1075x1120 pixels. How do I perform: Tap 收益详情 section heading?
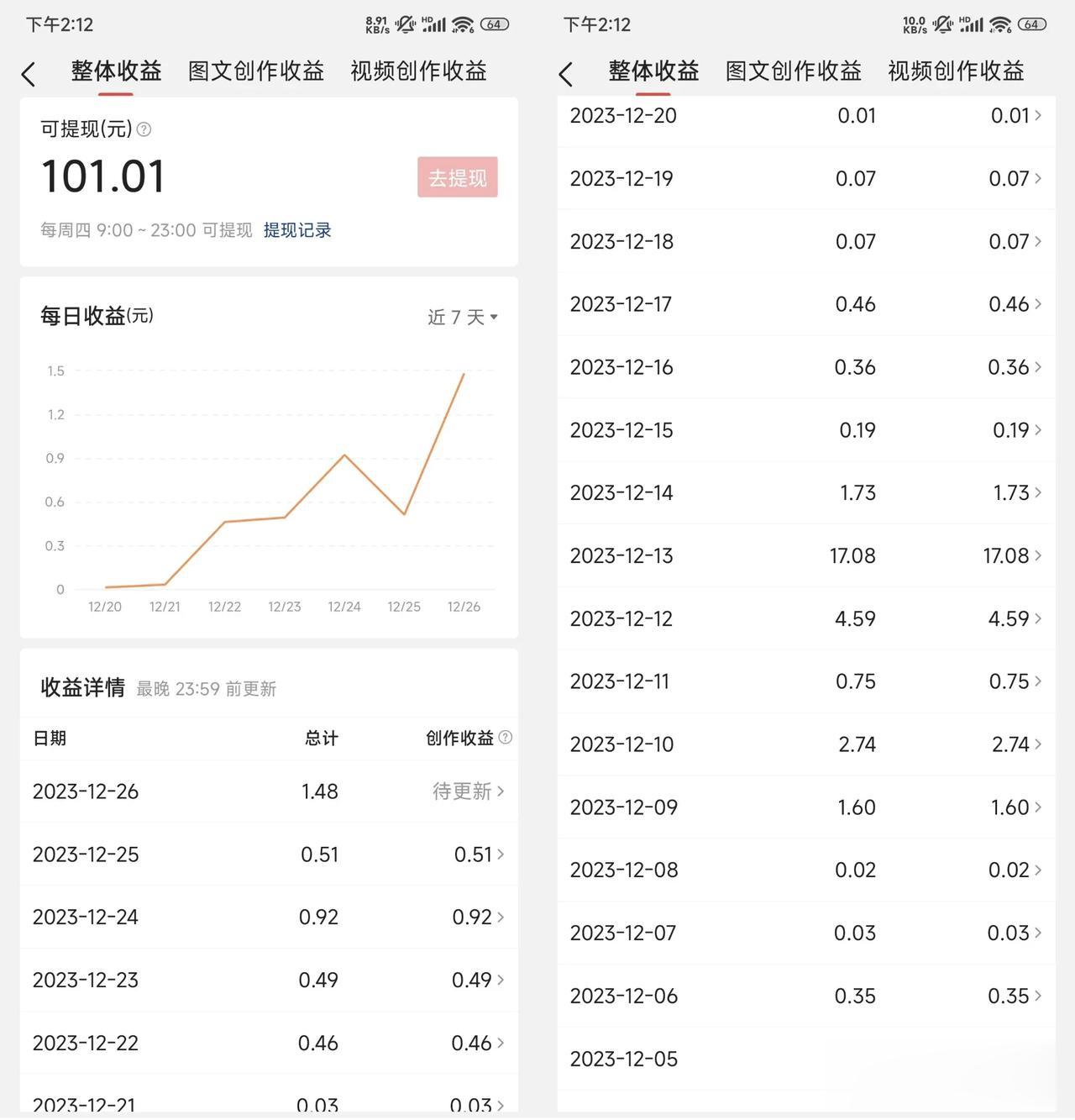(x=82, y=688)
